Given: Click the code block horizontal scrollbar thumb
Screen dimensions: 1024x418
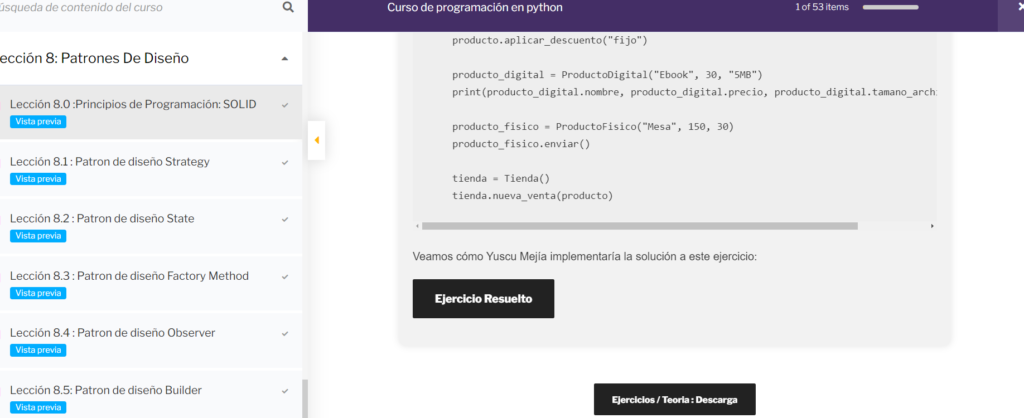Looking at the screenshot, I should [x=640, y=226].
